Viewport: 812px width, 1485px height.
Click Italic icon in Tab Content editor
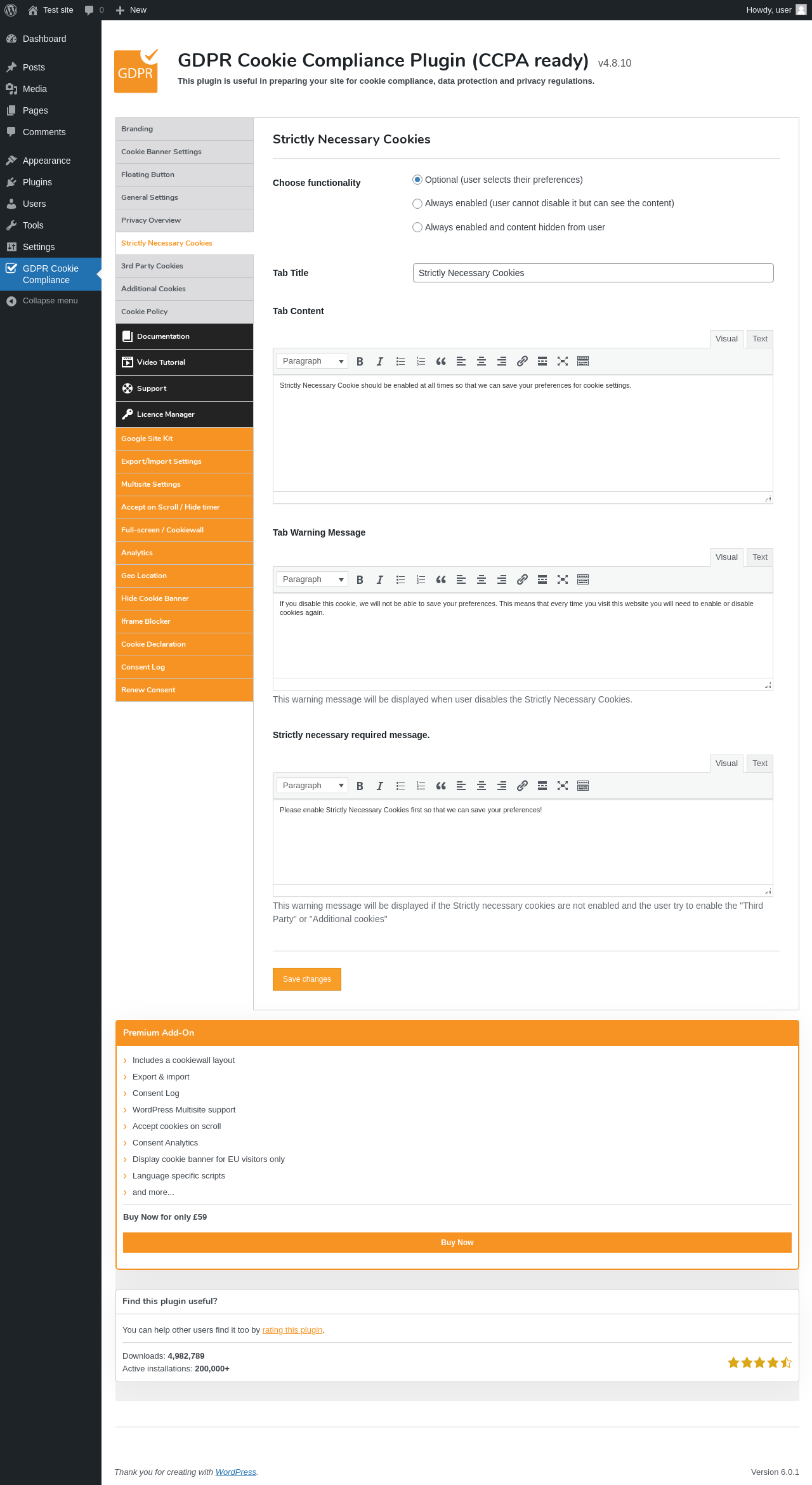[x=380, y=361]
